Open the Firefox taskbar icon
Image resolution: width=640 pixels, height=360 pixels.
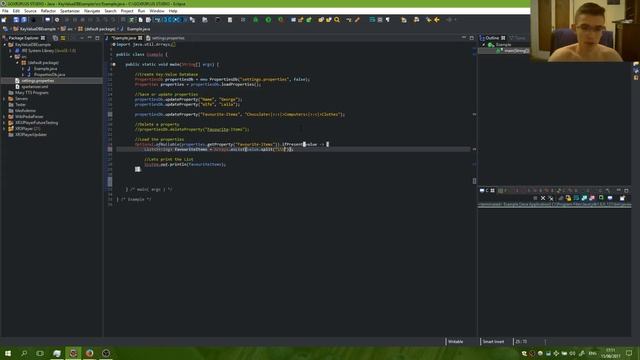pos(89,353)
